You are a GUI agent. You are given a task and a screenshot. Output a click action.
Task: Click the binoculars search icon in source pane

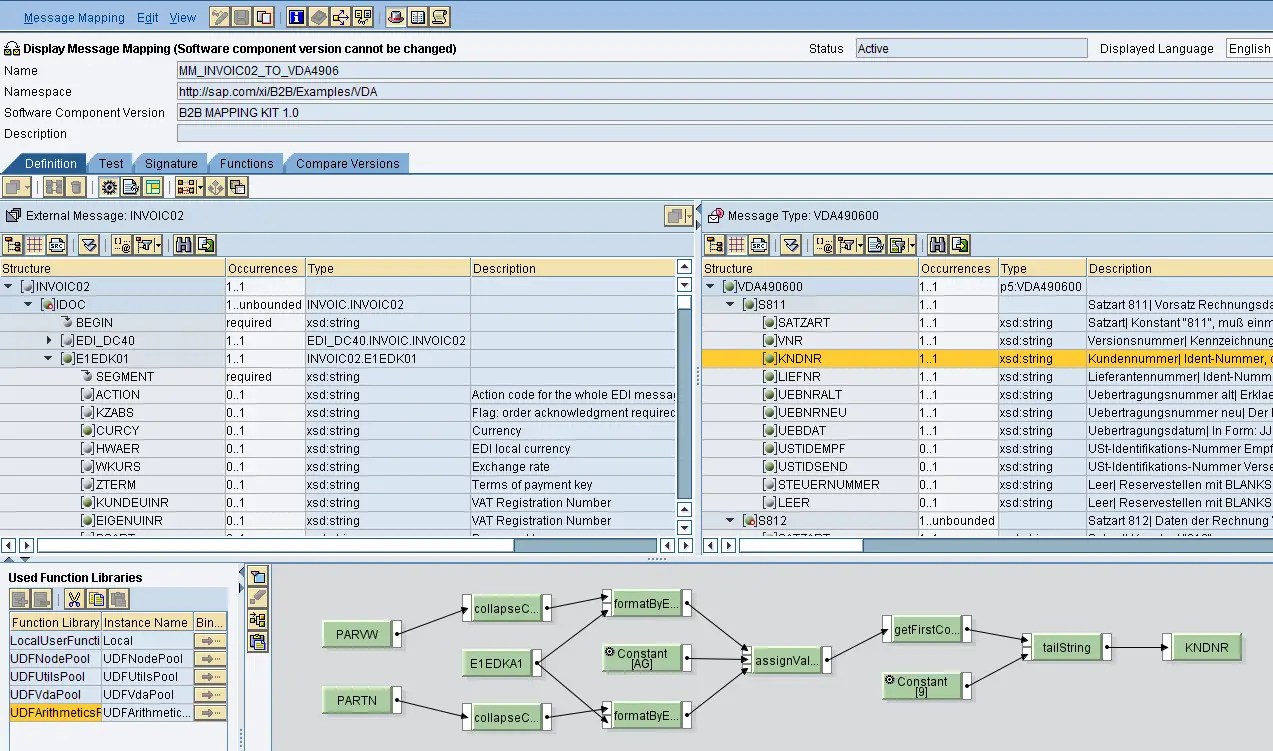click(x=185, y=245)
